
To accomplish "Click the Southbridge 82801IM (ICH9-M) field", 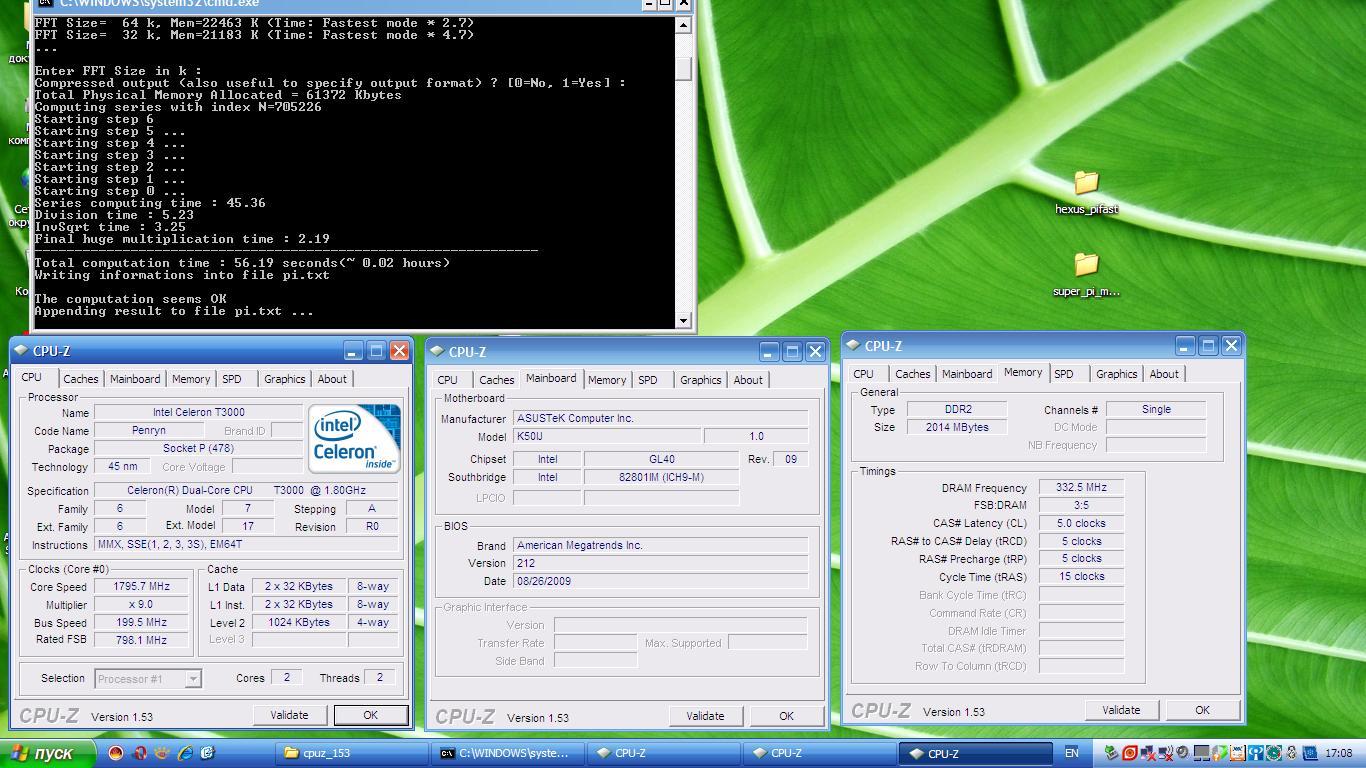I will point(661,477).
